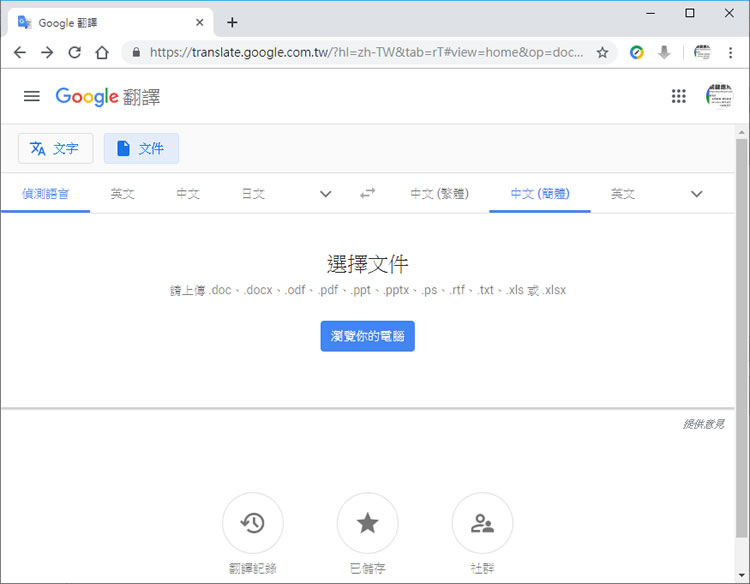Screen dimensions: 750x584
Task: Click browse your computer (瀏覽你的電腦) button
Action: (x=367, y=336)
